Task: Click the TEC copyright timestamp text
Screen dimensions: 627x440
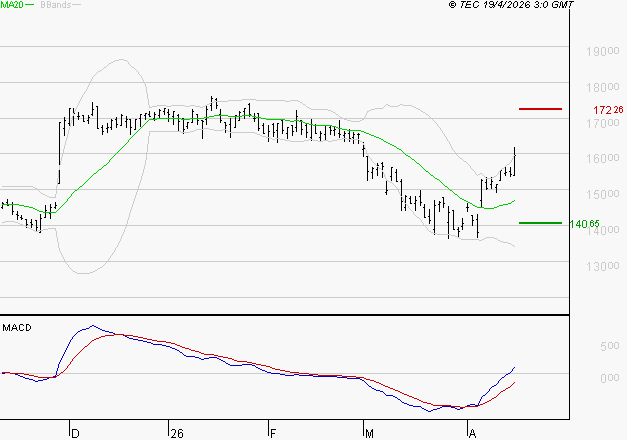Action: pos(511,6)
